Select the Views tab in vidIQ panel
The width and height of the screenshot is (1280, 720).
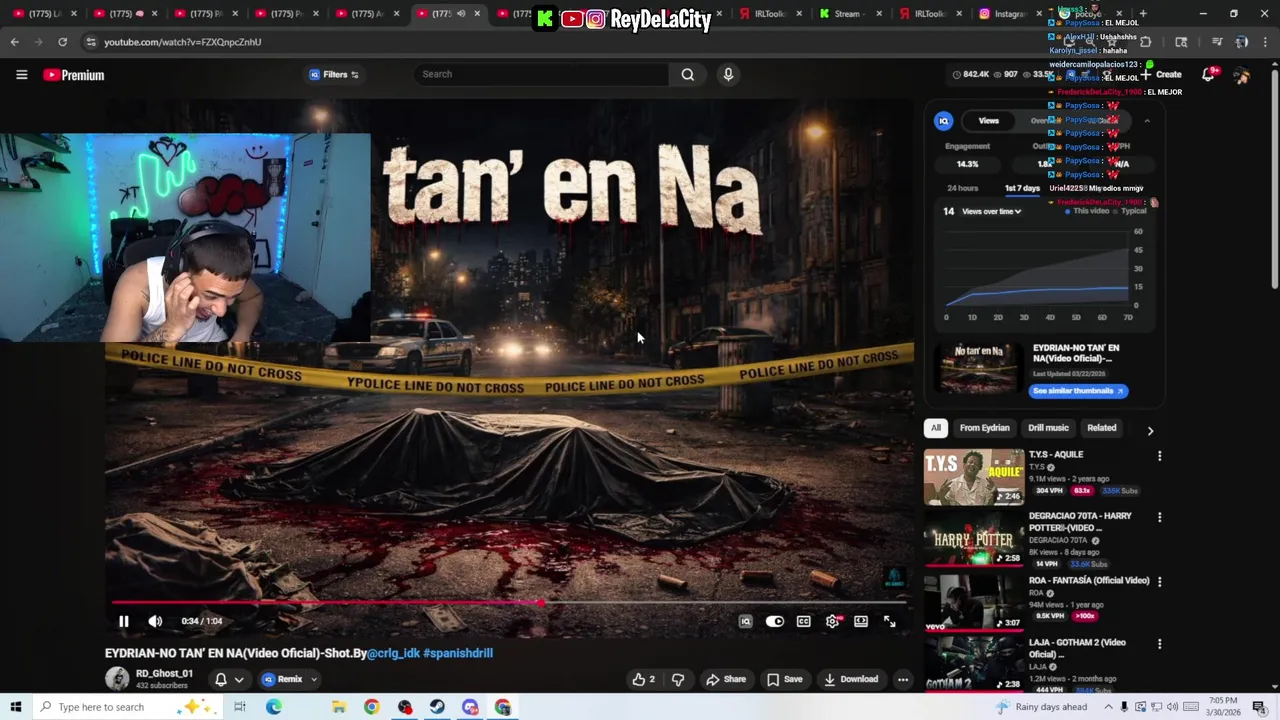click(988, 121)
